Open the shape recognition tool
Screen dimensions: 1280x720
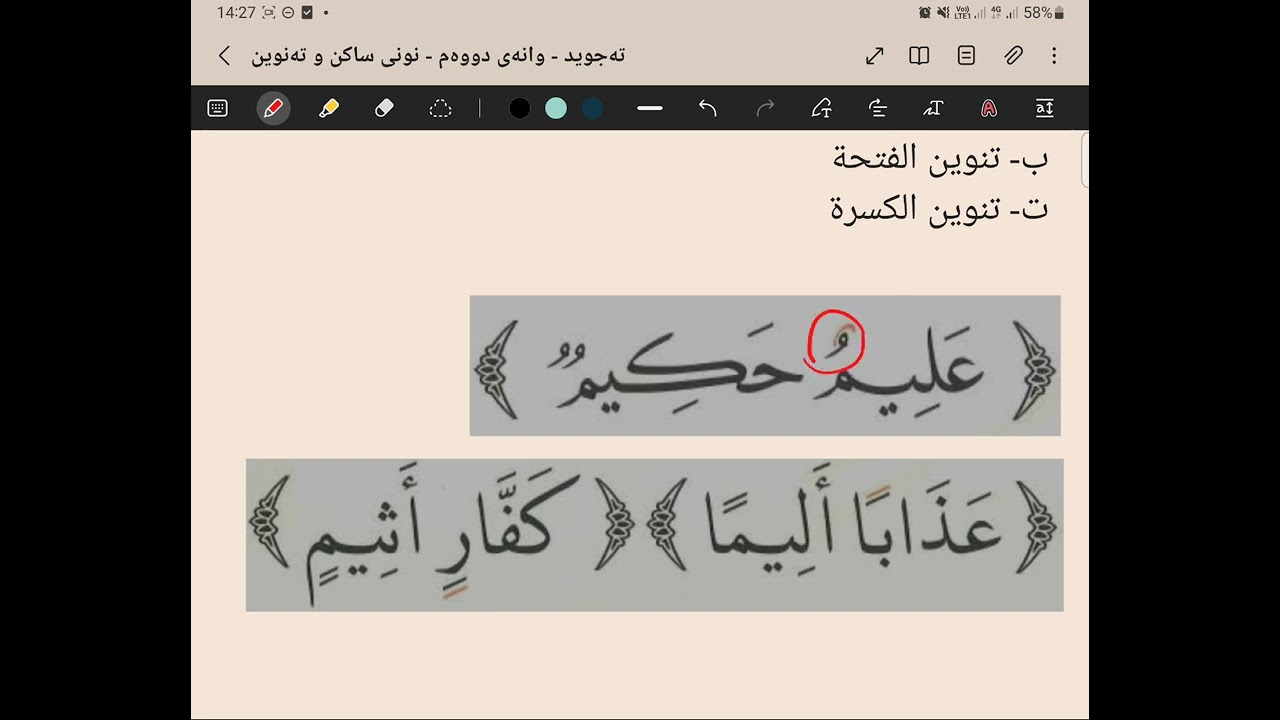coord(822,109)
